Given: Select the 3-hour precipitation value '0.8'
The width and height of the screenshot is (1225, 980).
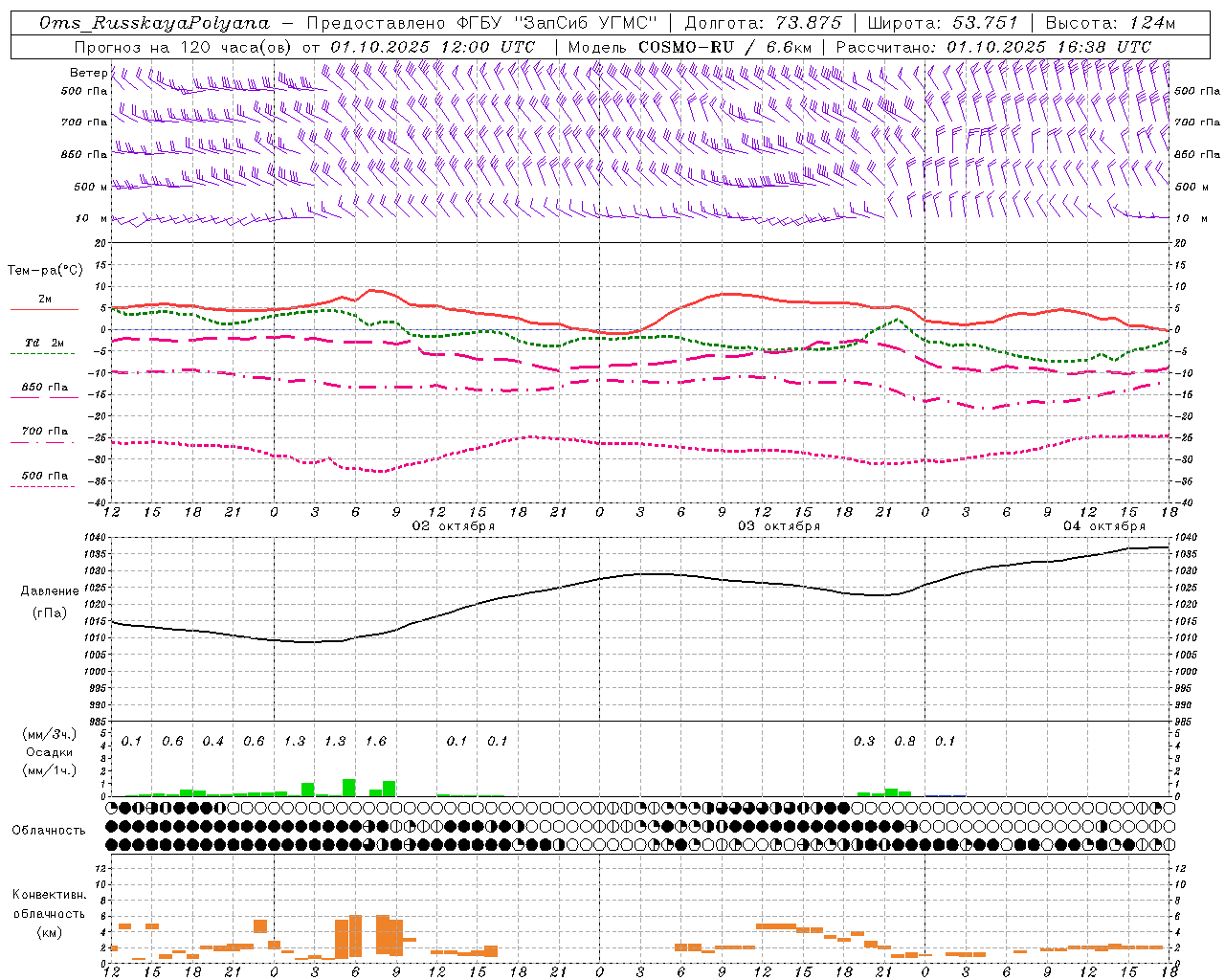Looking at the screenshot, I should click(x=904, y=742).
